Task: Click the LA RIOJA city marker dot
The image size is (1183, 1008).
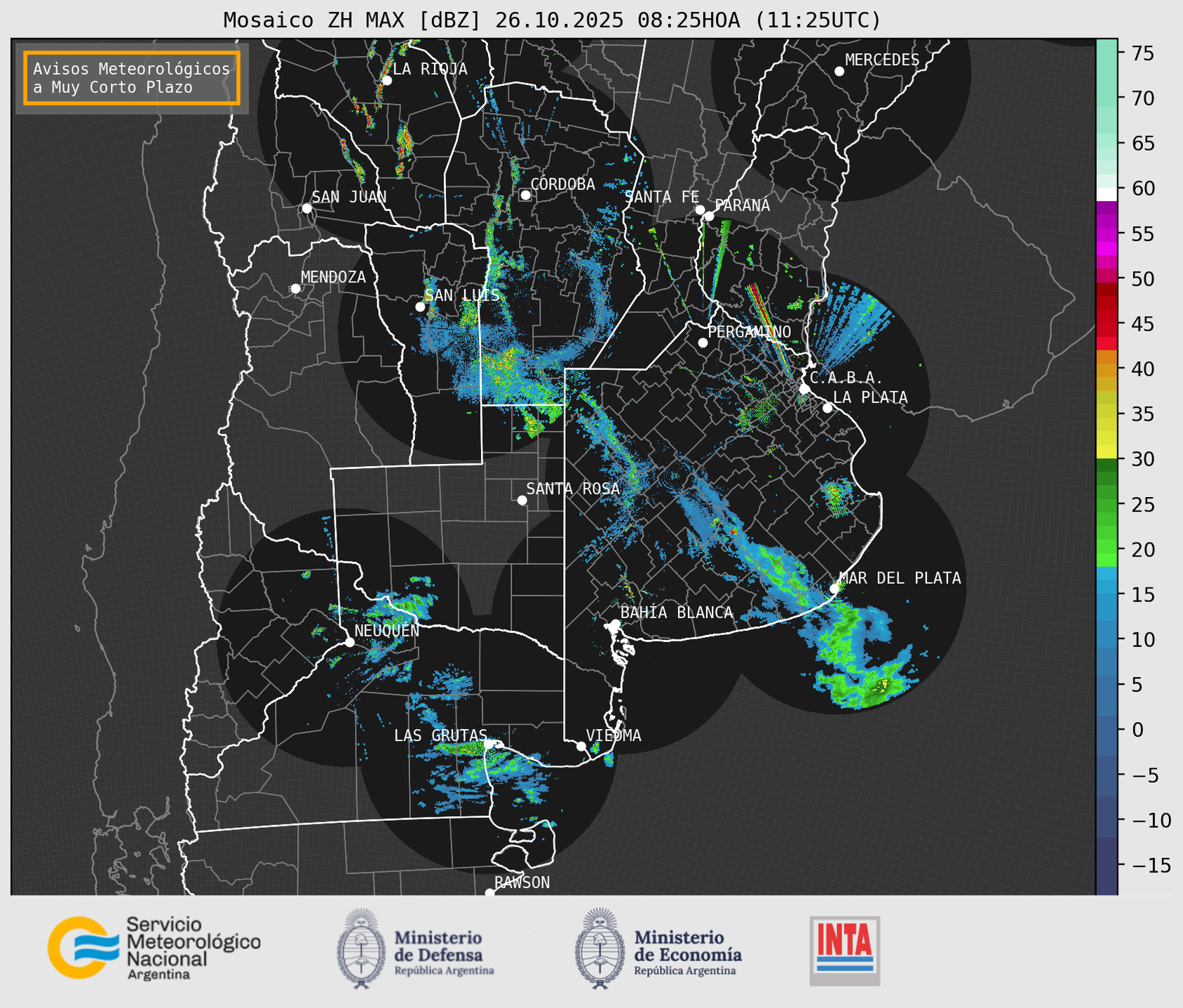Action: 387,81
